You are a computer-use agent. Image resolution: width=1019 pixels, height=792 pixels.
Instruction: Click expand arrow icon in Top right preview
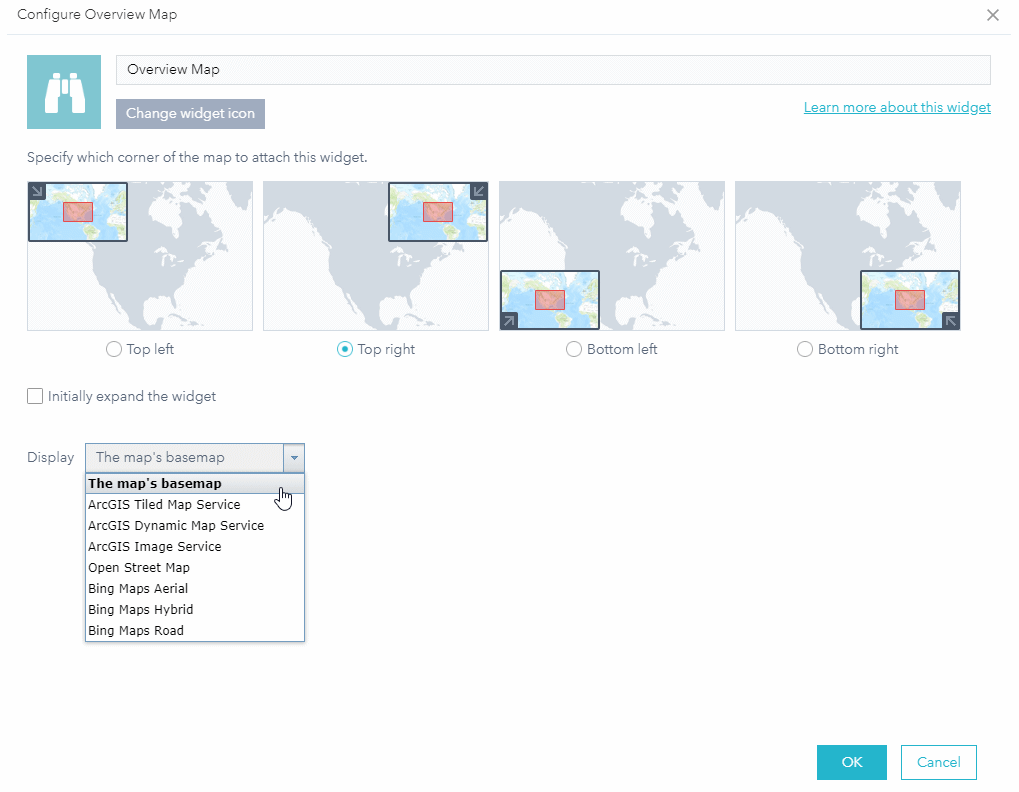click(478, 191)
